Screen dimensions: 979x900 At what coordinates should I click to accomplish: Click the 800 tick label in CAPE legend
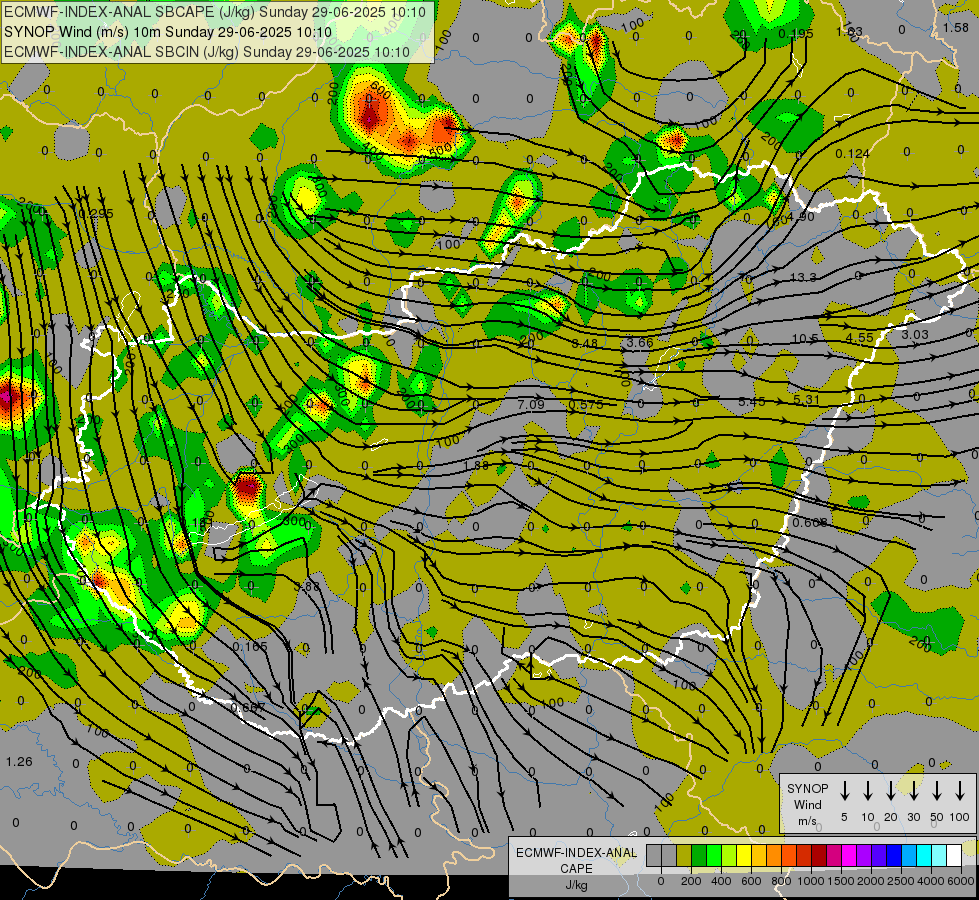(x=781, y=881)
